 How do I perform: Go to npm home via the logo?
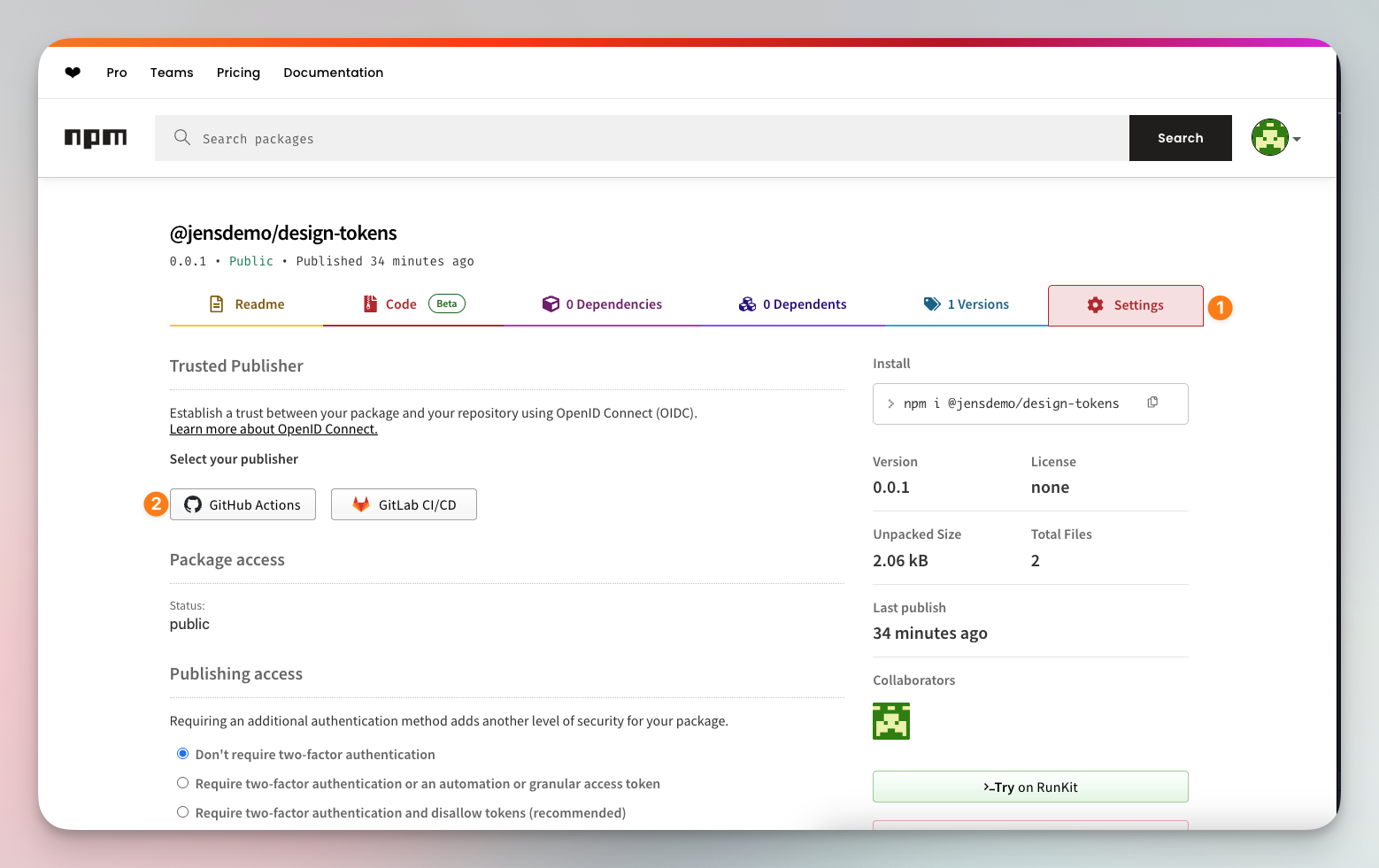[96, 138]
